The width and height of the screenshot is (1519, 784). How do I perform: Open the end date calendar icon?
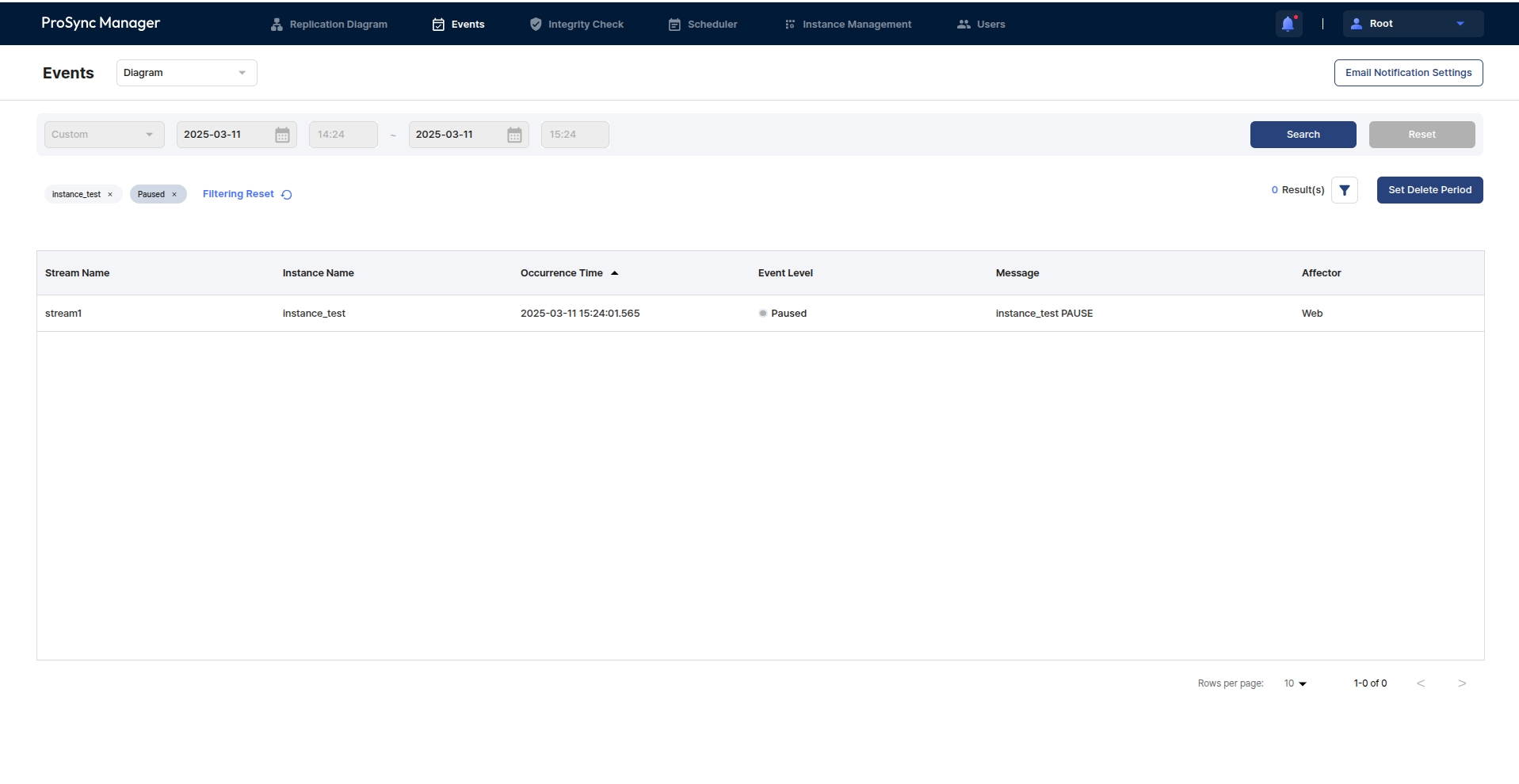pyautogui.click(x=514, y=135)
